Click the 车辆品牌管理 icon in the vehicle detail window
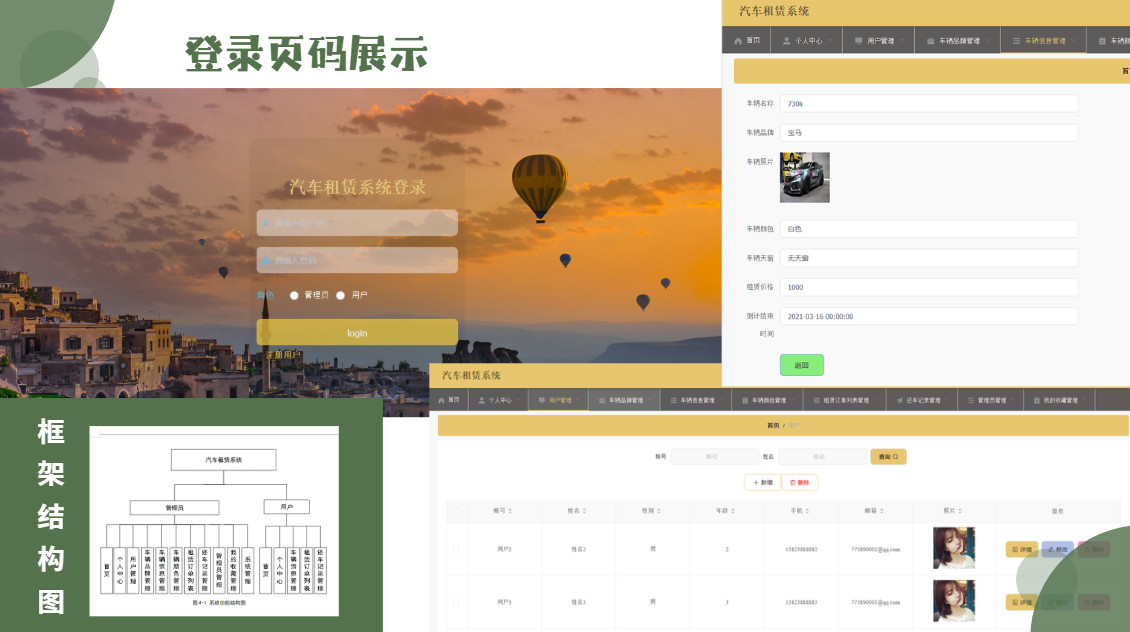Image resolution: width=1130 pixels, height=632 pixels. point(930,41)
